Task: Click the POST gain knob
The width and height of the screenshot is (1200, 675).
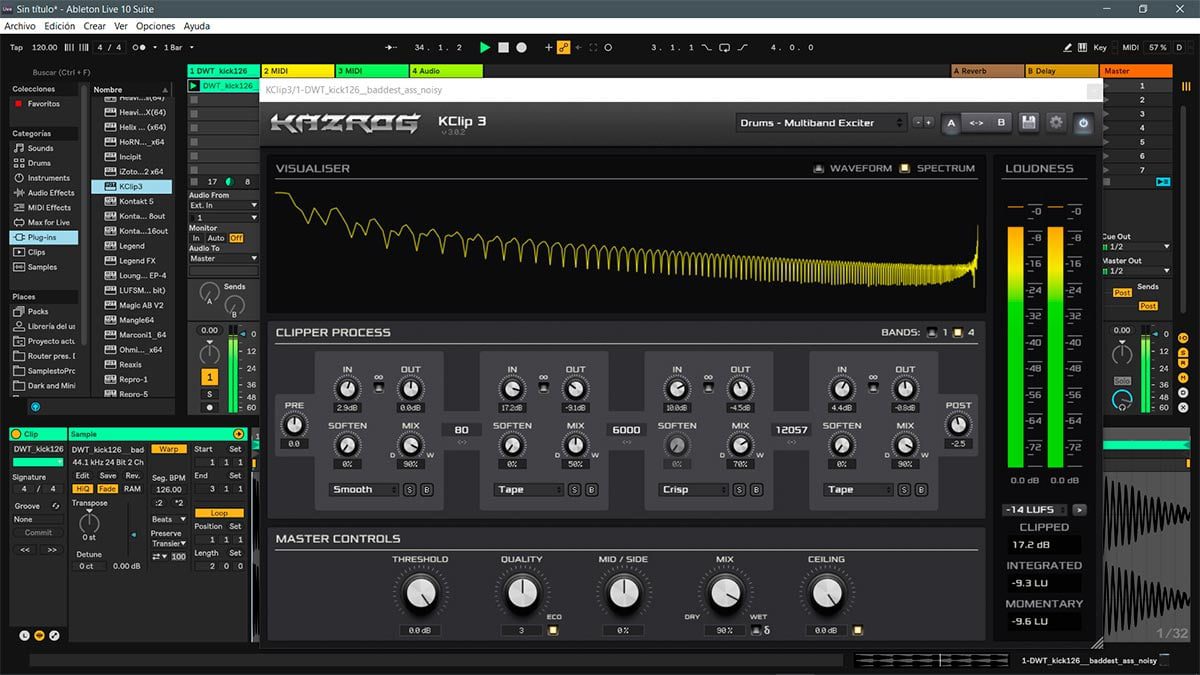Action: 958,425
